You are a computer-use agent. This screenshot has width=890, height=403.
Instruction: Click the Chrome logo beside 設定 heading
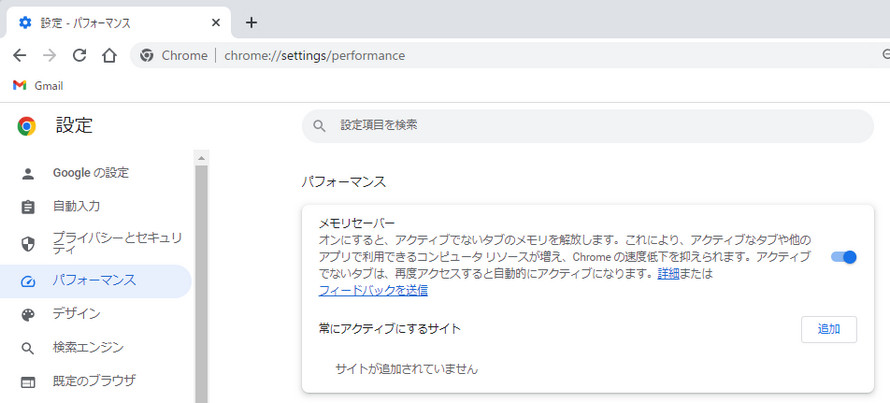point(27,126)
